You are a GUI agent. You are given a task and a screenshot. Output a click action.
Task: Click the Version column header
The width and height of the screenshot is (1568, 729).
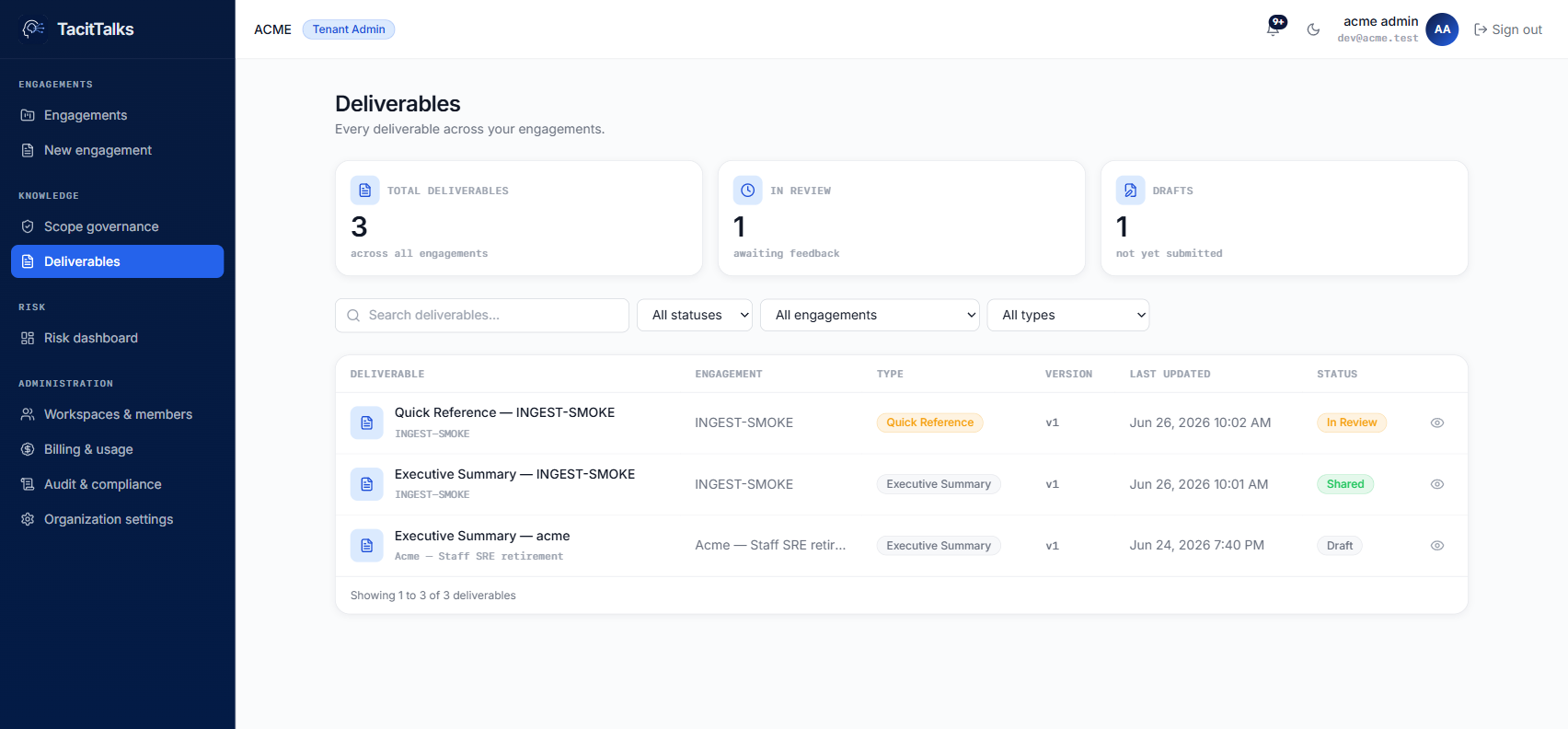(1069, 374)
